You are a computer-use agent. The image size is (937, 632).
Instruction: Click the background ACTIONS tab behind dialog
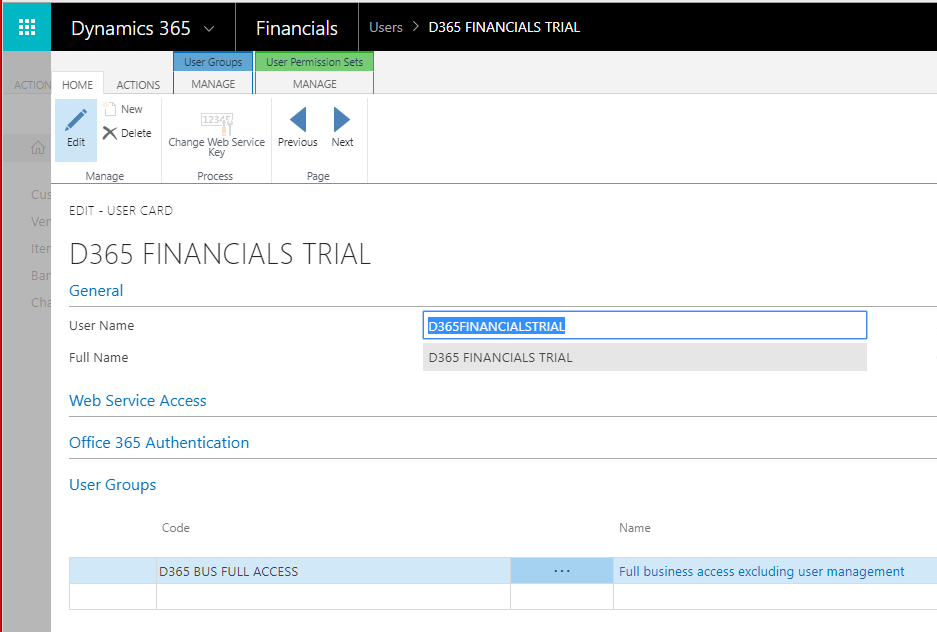click(32, 85)
